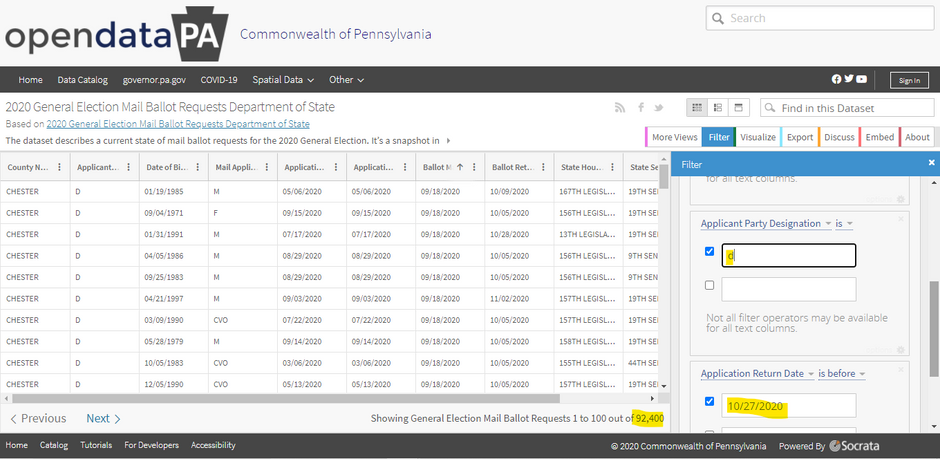The image size is (940, 459).
Task: Expand the dataset description arrow
Action: coord(448,141)
